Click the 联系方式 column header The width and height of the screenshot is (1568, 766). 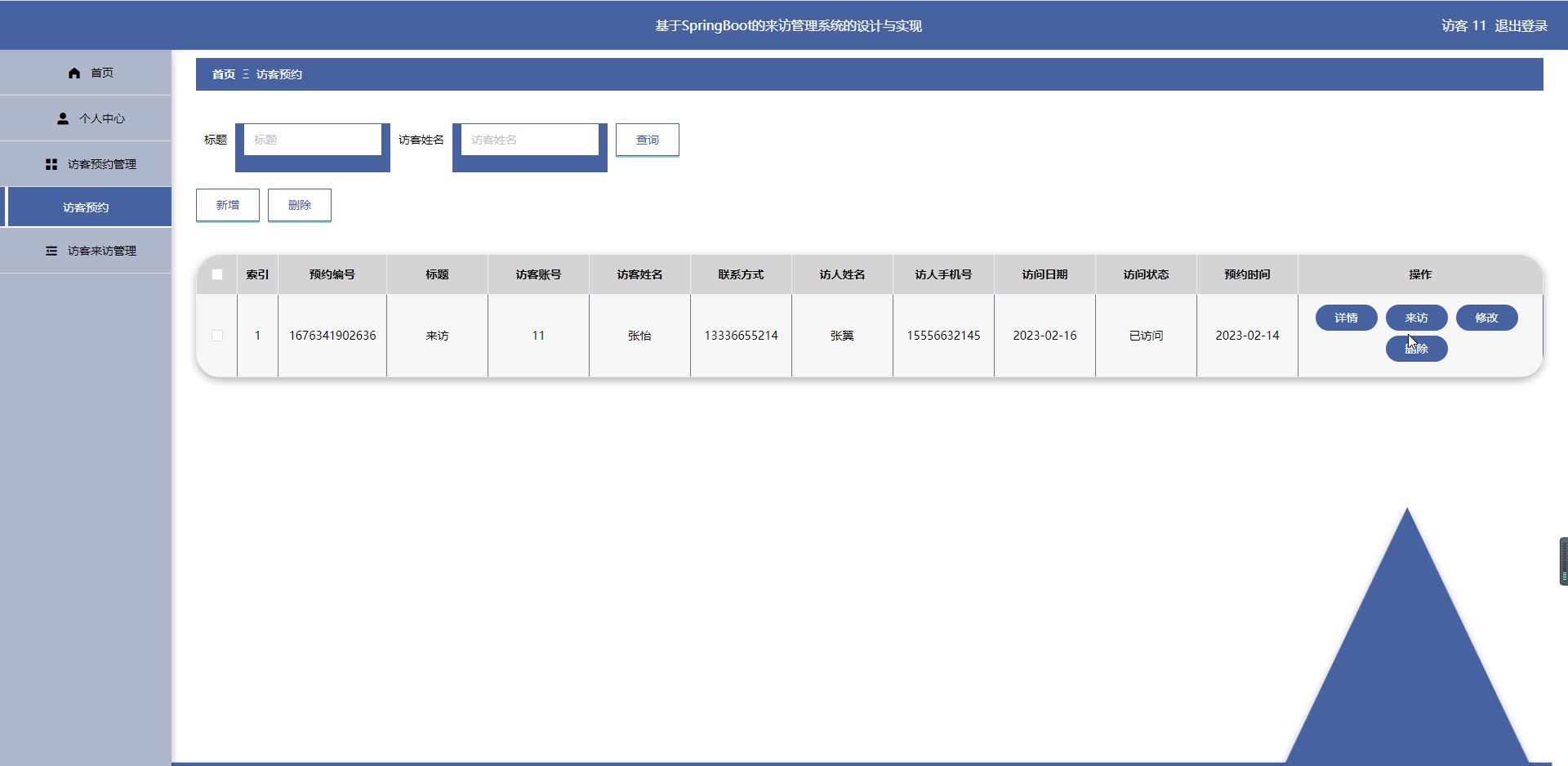pos(741,274)
